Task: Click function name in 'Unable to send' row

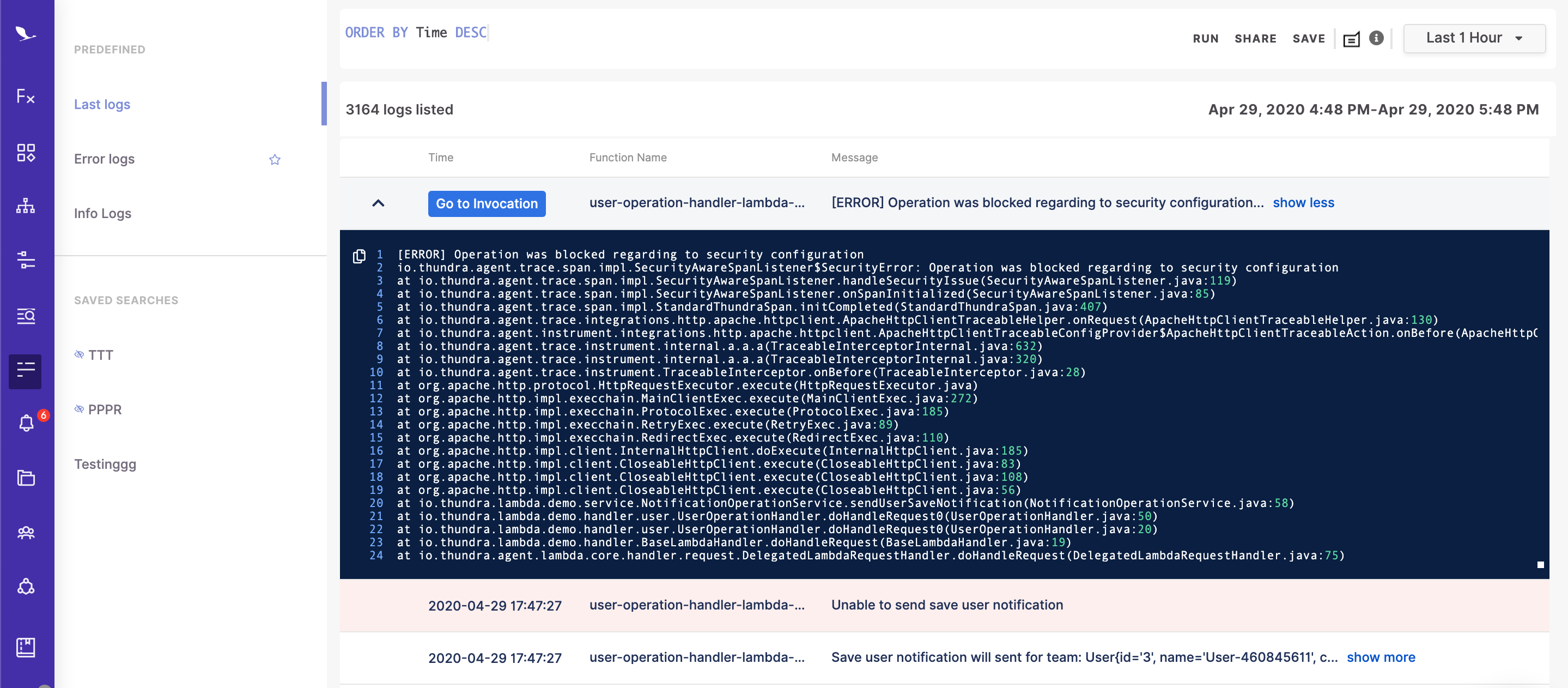Action: [696, 605]
